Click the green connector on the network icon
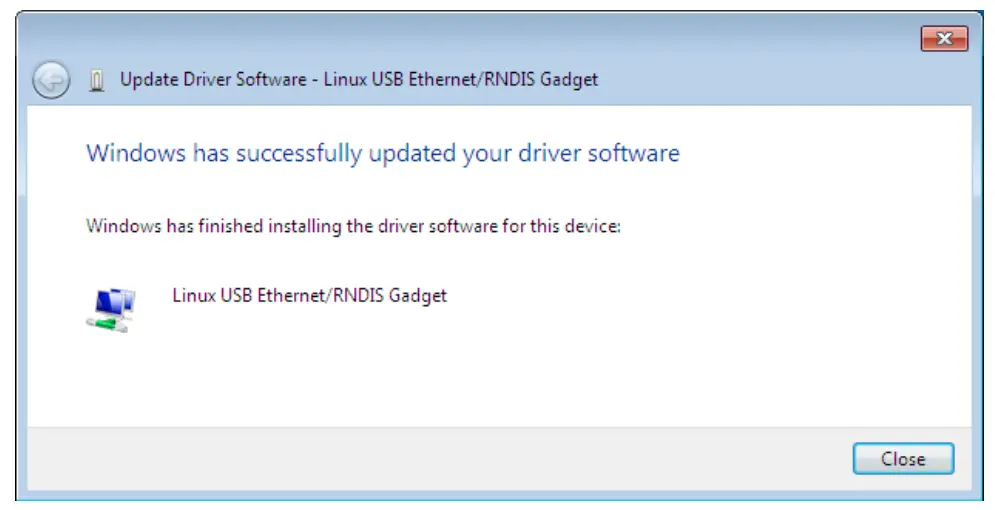The width and height of the screenshot is (995, 510). coord(104,322)
